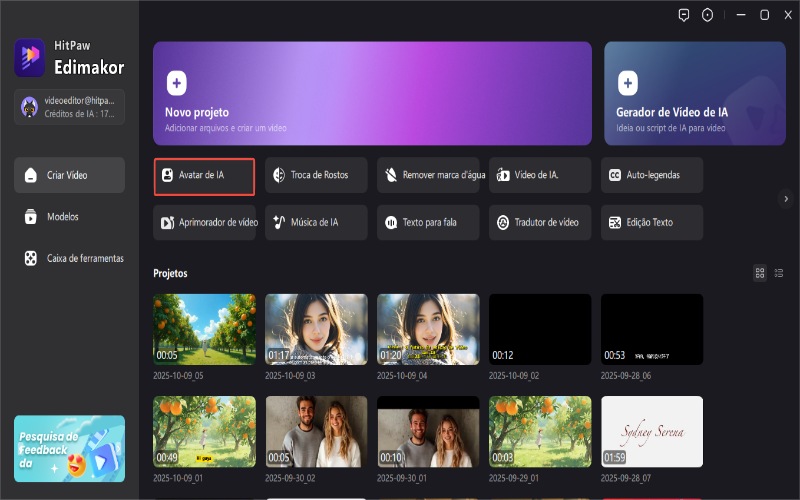Open Remover marca d'água tool
Viewport: 800px width, 500px height.
coord(428,175)
